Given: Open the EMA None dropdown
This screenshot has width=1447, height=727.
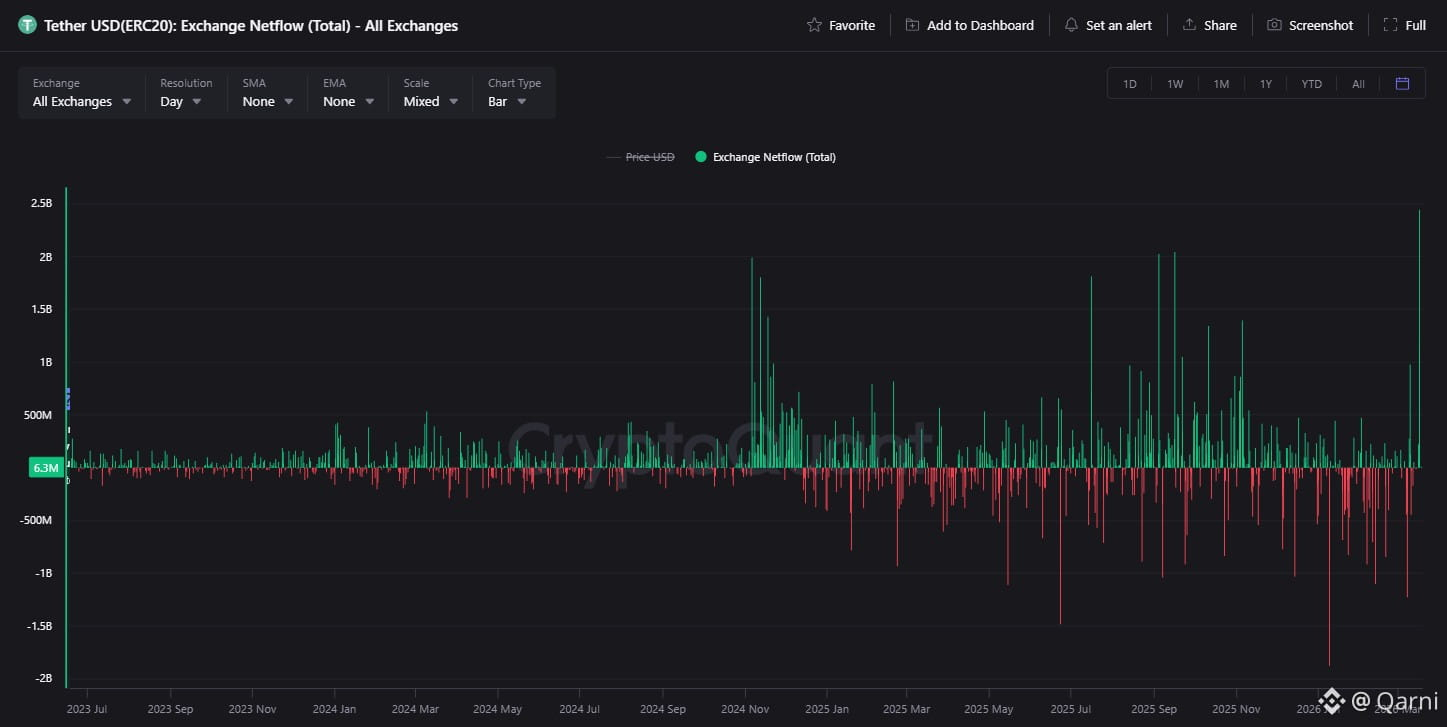Looking at the screenshot, I should [348, 93].
